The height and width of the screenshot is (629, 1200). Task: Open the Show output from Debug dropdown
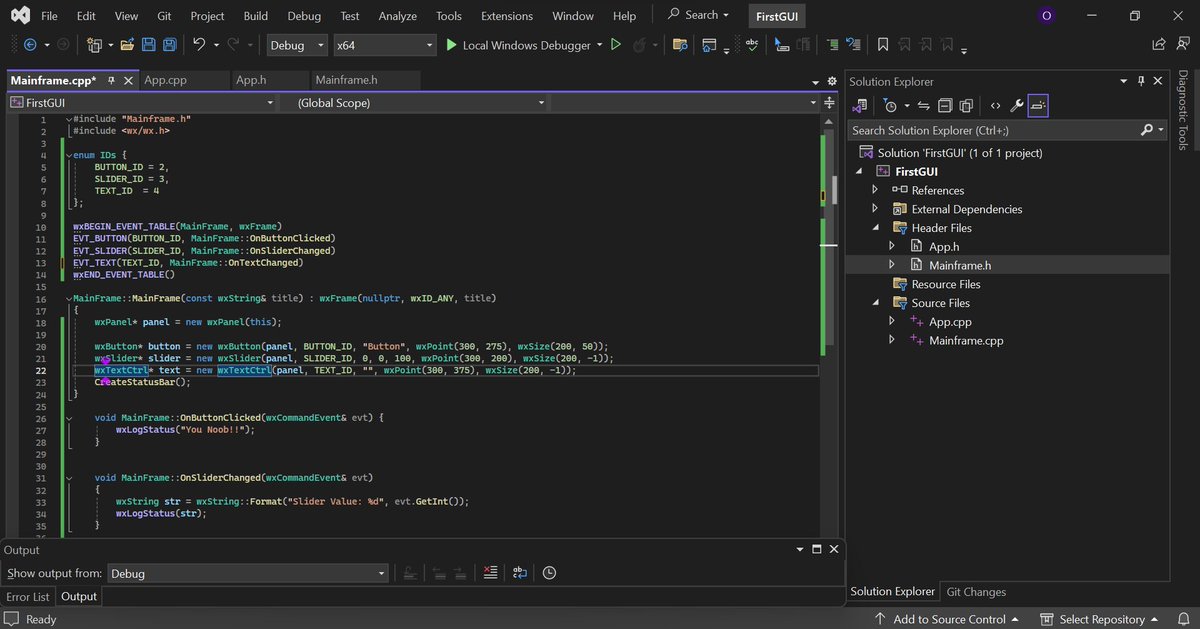click(x=247, y=573)
